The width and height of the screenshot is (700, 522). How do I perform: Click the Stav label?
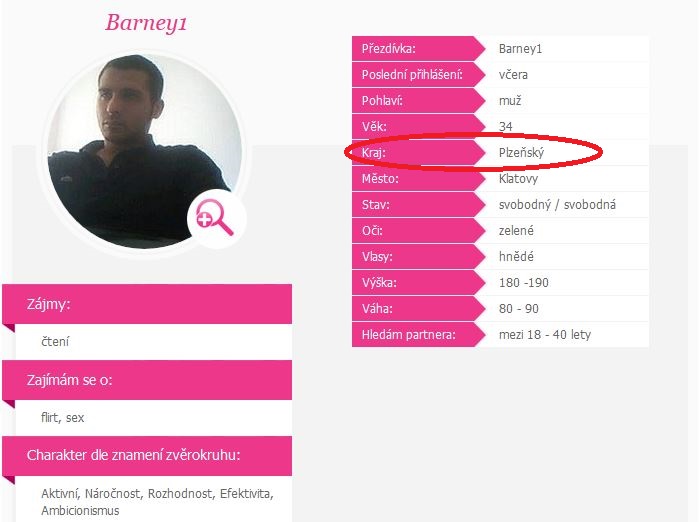pos(375,205)
